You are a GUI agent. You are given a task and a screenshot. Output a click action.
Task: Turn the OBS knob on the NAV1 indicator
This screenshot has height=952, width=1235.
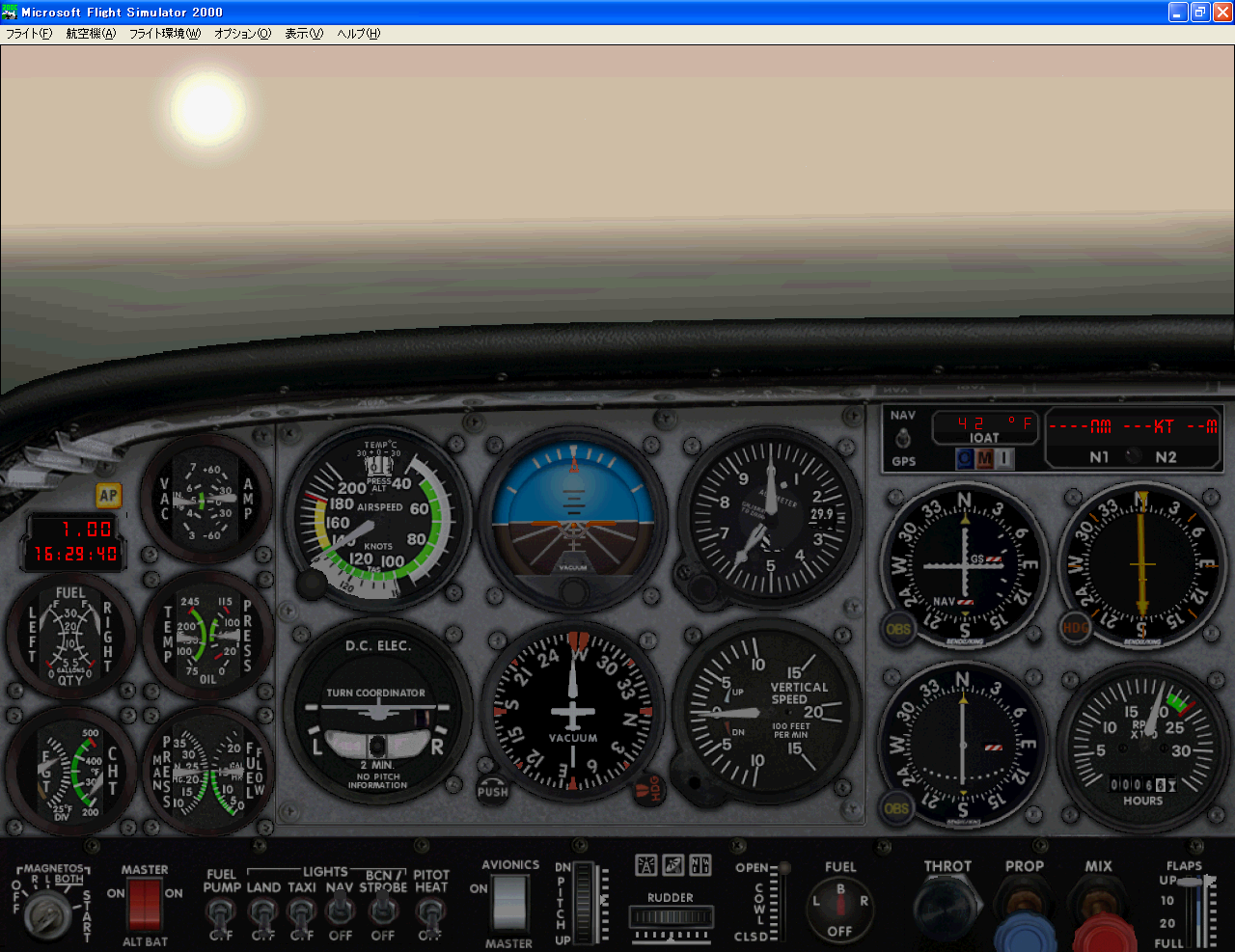(898, 629)
